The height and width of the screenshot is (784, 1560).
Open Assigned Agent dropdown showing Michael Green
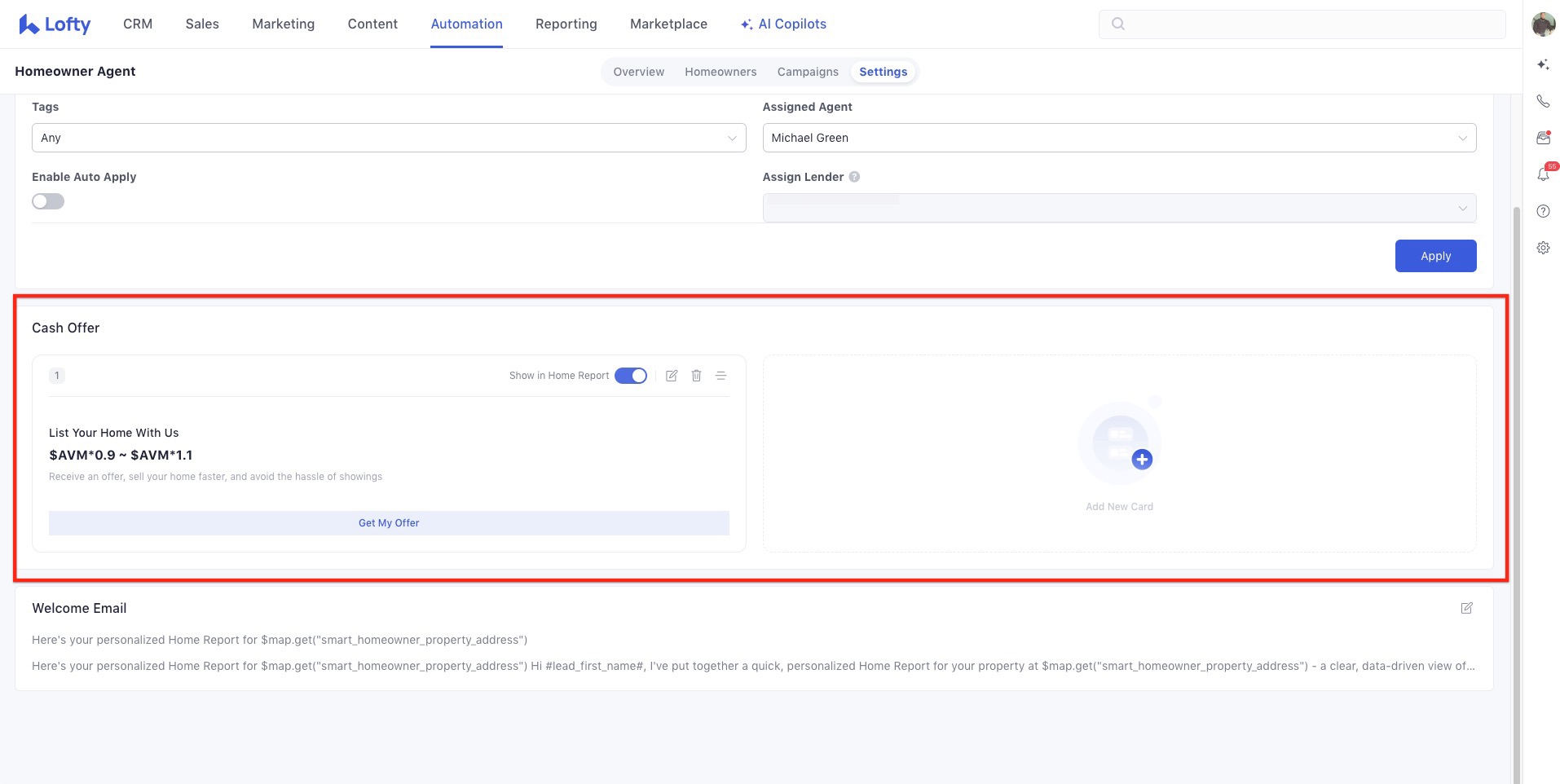coord(1118,138)
